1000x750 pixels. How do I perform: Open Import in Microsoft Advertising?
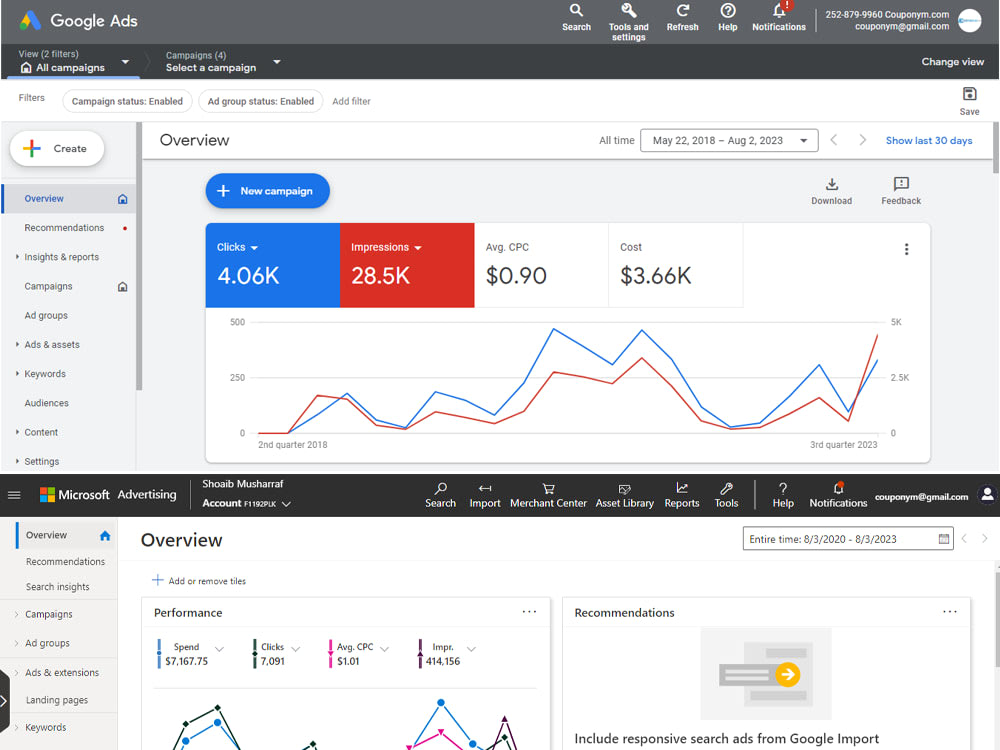[485, 489]
